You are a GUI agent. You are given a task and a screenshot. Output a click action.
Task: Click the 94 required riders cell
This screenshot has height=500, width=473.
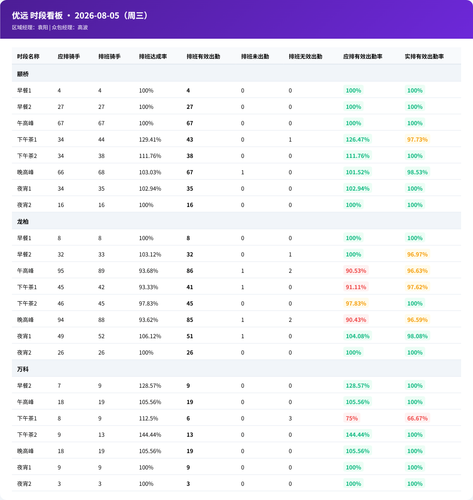61,320
